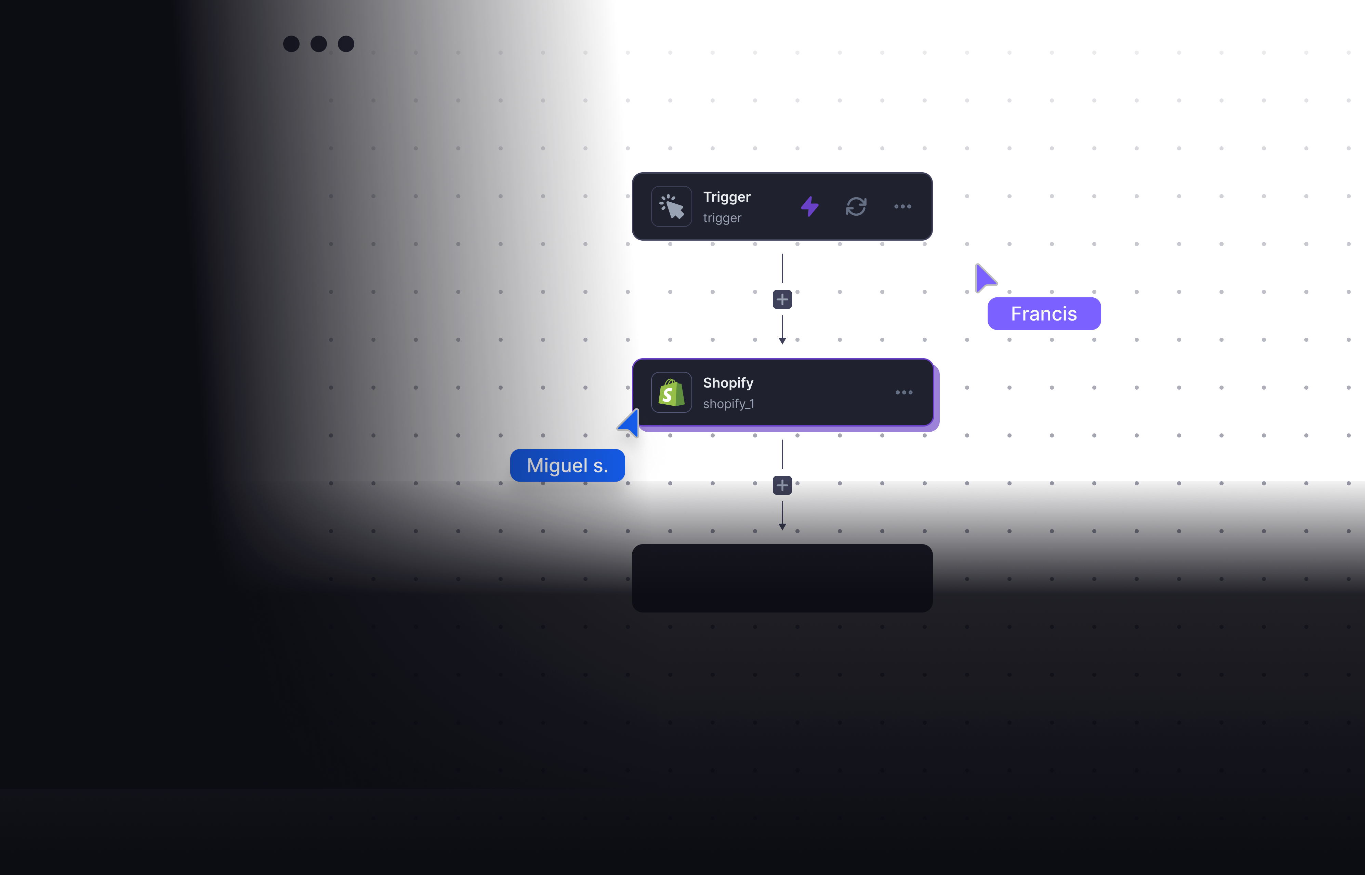Click the leftmost window control dot
This screenshot has height=875, width=1372.
(291, 44)
